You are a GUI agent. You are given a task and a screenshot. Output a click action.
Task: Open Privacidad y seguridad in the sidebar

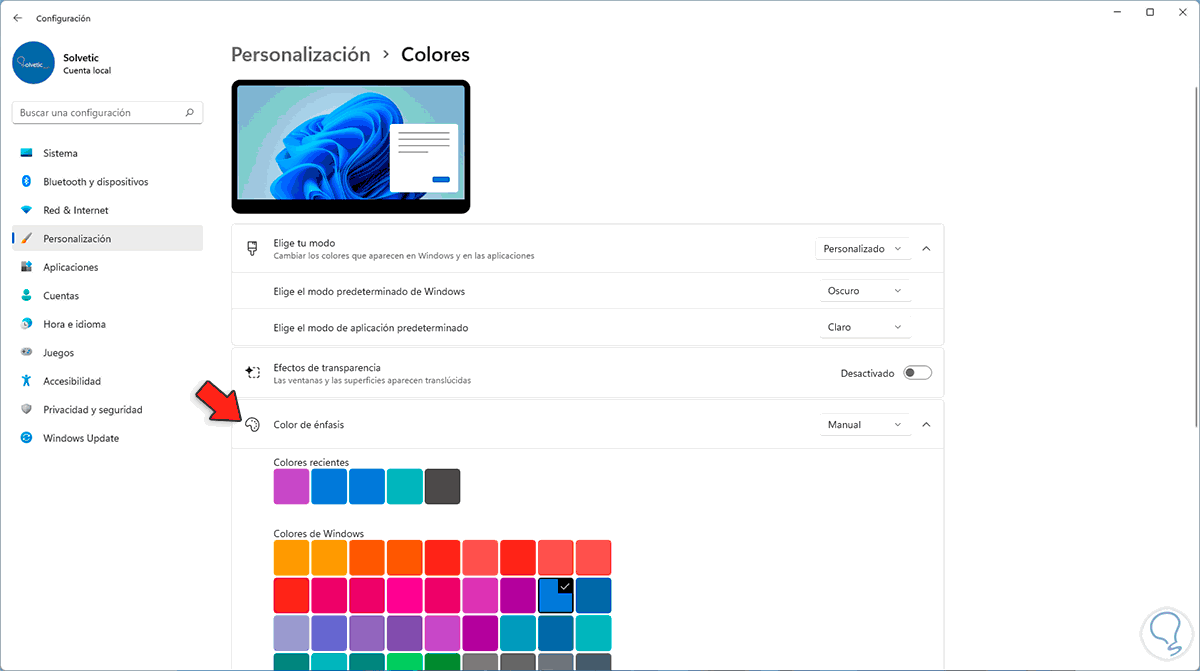(x=107, y=410)
